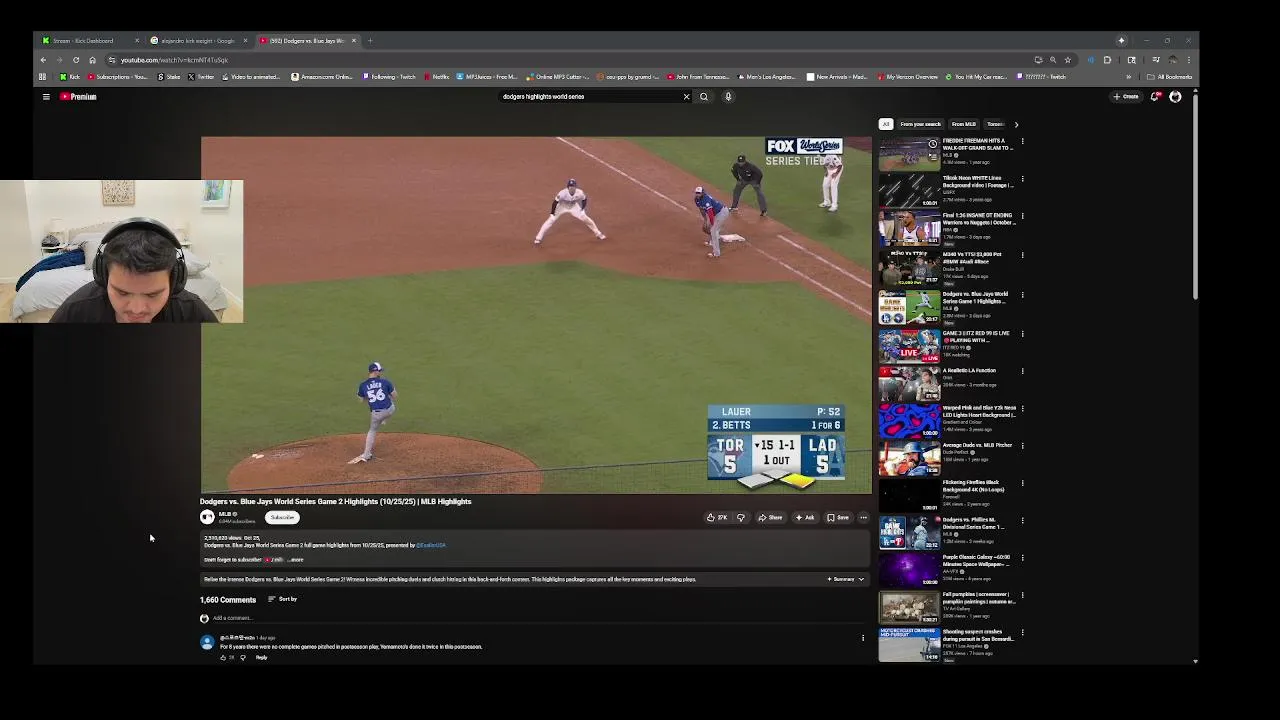Open the Gemini sparkle icon in title bar
The width and height of the screenshot is (1280, 720).
pos(1121,41)
